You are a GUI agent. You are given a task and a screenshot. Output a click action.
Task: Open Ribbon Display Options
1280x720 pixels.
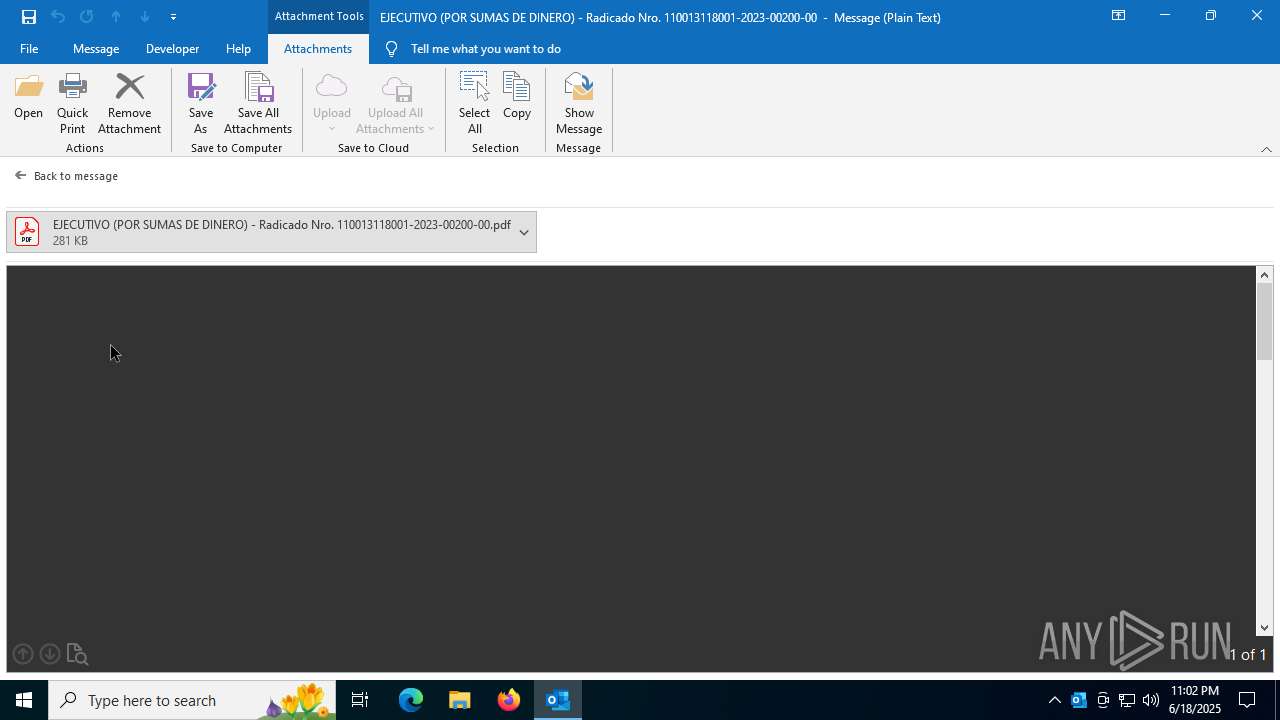pyautogui.click(x=1119, y=16)
